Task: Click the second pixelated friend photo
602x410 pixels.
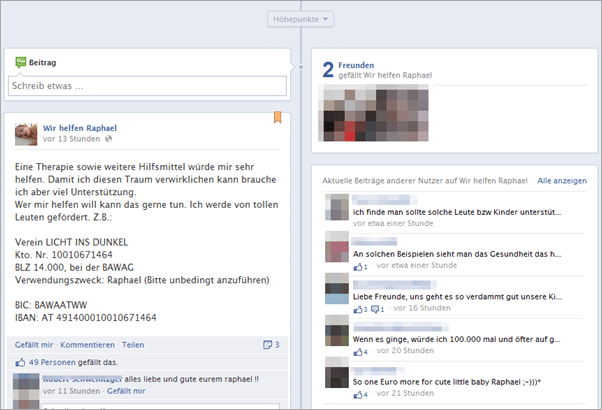Action: click(x=402, y=115)
